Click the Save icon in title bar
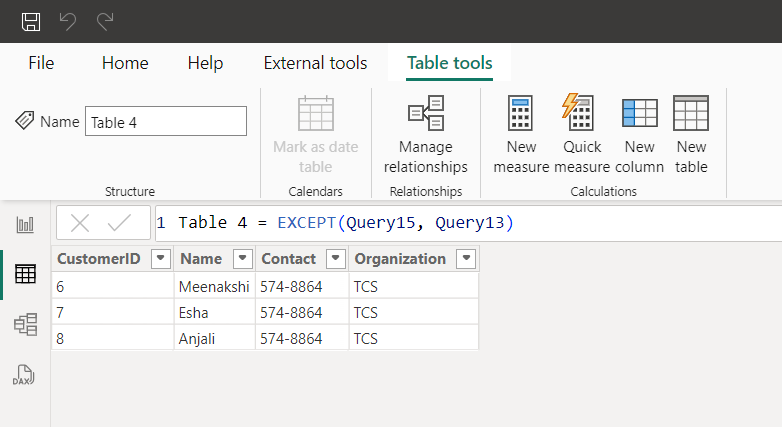Viewport: 782px width, 427px height. pos(31,21)
